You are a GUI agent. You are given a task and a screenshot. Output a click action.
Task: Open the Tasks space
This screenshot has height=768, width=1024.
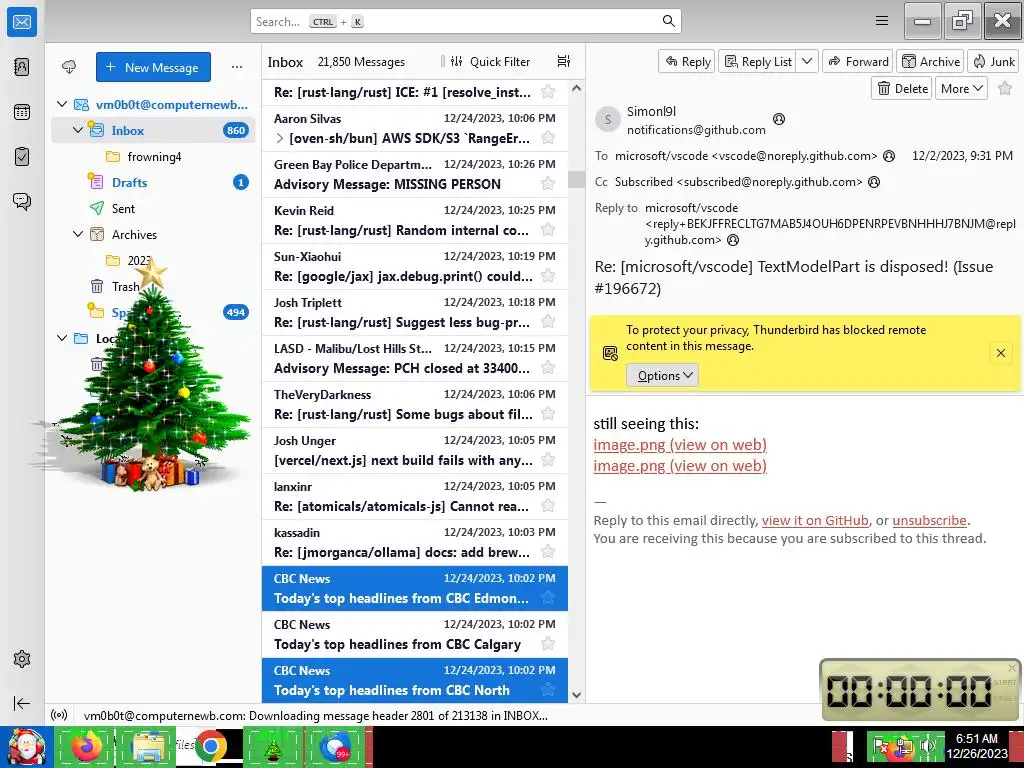coord(22,157)
